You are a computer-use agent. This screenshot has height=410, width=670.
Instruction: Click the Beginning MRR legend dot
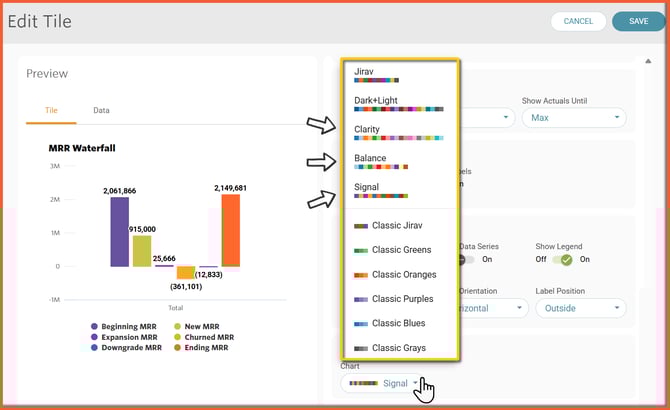tap(94, 326)
